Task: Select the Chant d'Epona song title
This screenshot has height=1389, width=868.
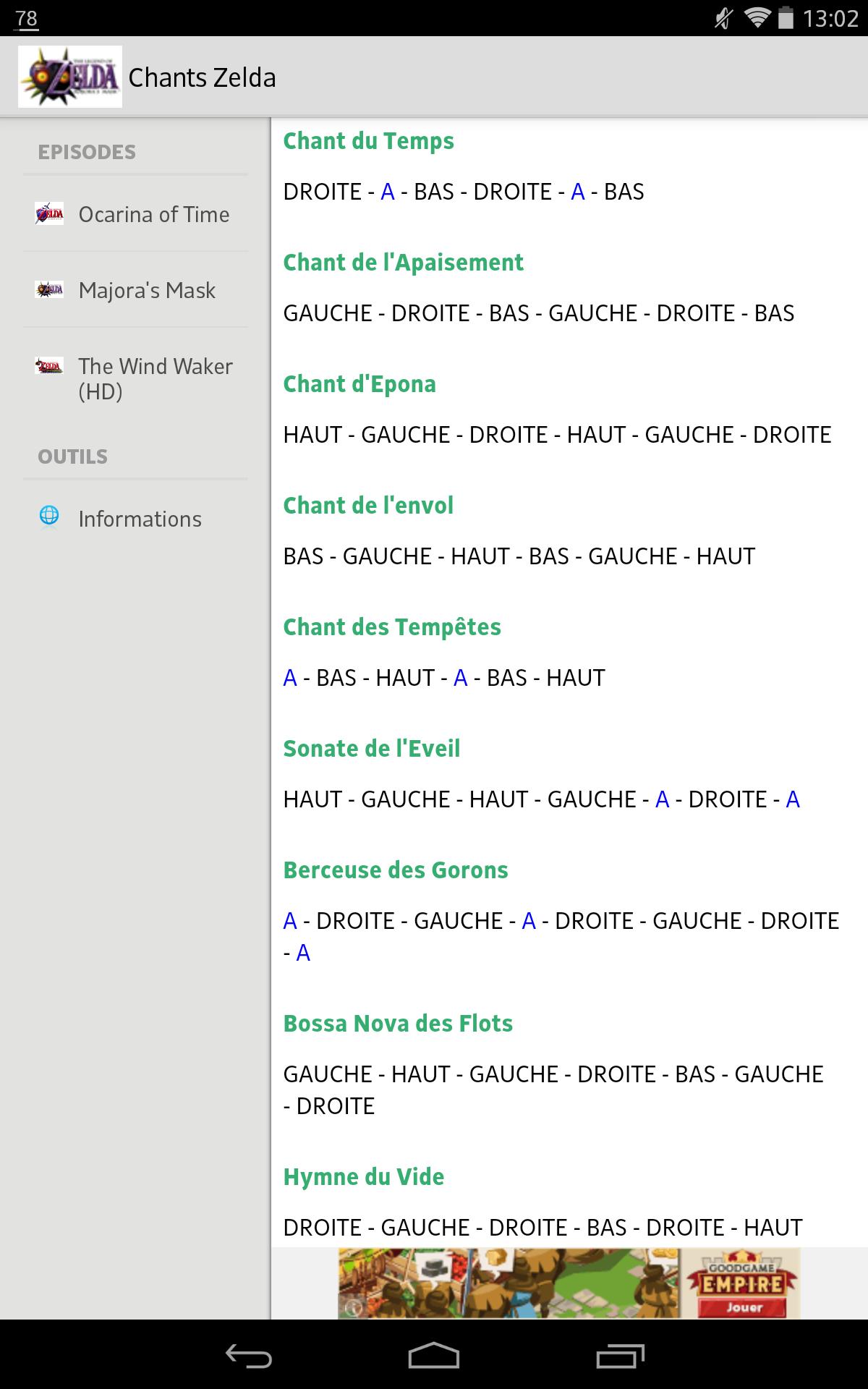Action: point(359,384)
